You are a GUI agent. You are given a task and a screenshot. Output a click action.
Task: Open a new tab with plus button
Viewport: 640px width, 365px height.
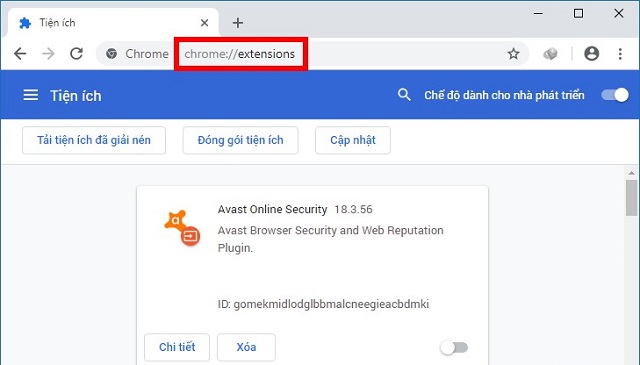238,23
